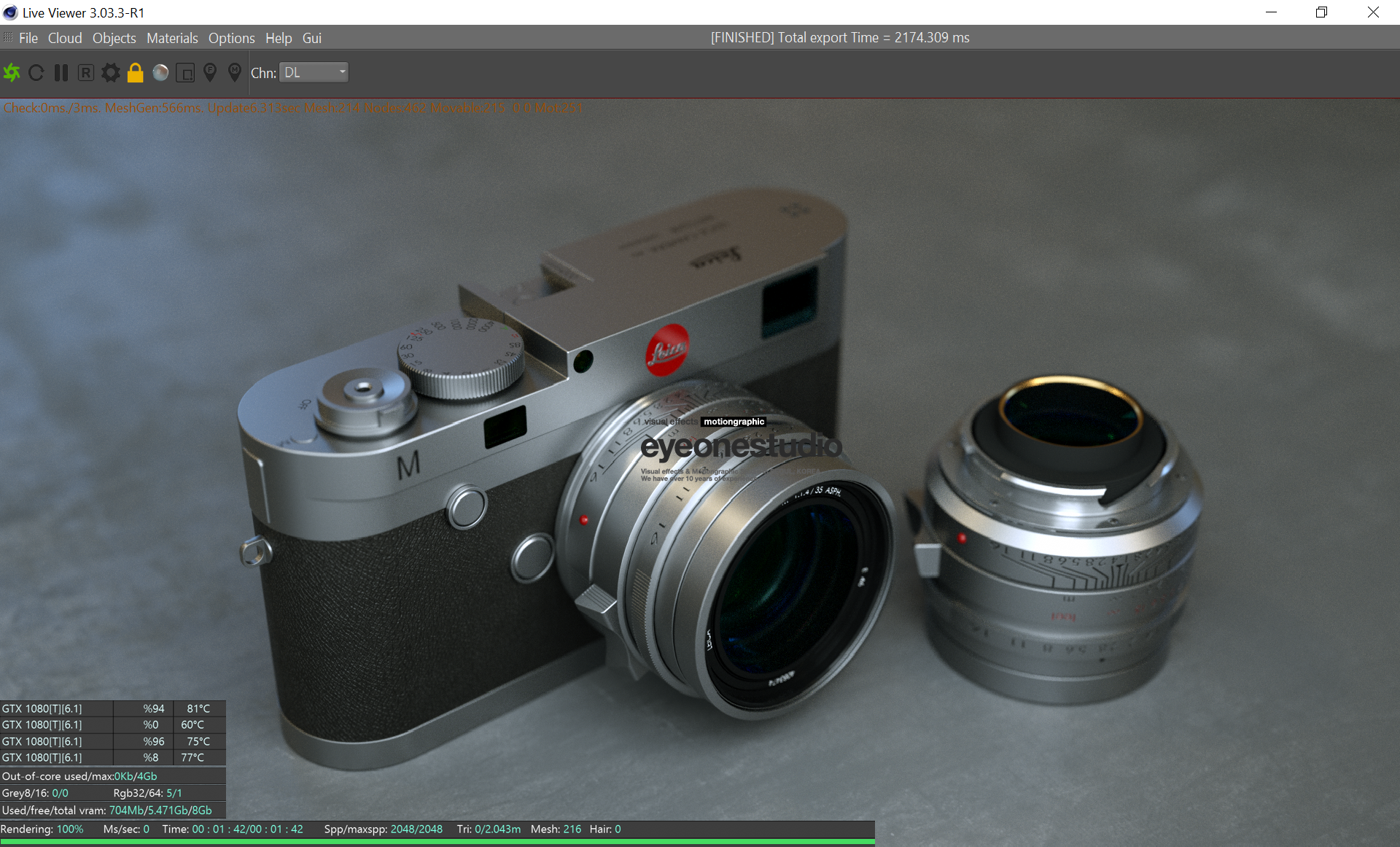Click the Leica red logo in render
This screenshot has width=1400, height=847.
666,350
